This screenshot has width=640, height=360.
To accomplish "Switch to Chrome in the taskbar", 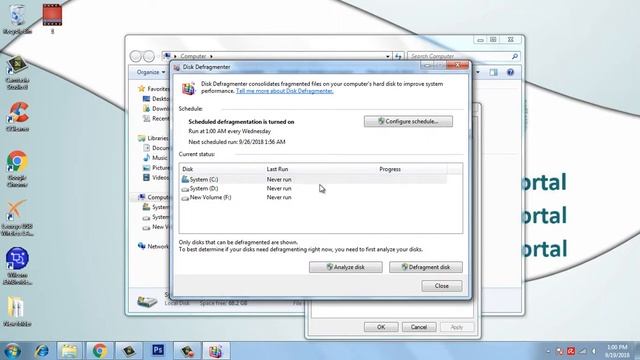I will click(x=100, y=351).
